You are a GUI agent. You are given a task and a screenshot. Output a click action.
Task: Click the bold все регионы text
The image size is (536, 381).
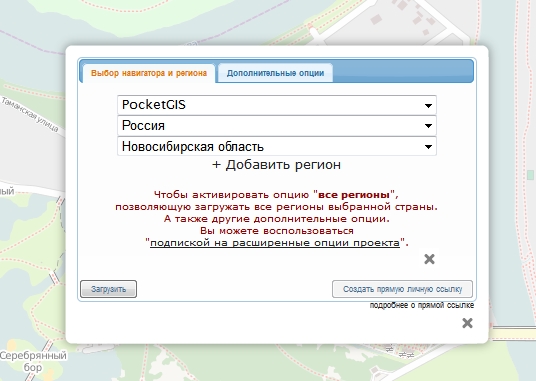click(x=354, y=195)
